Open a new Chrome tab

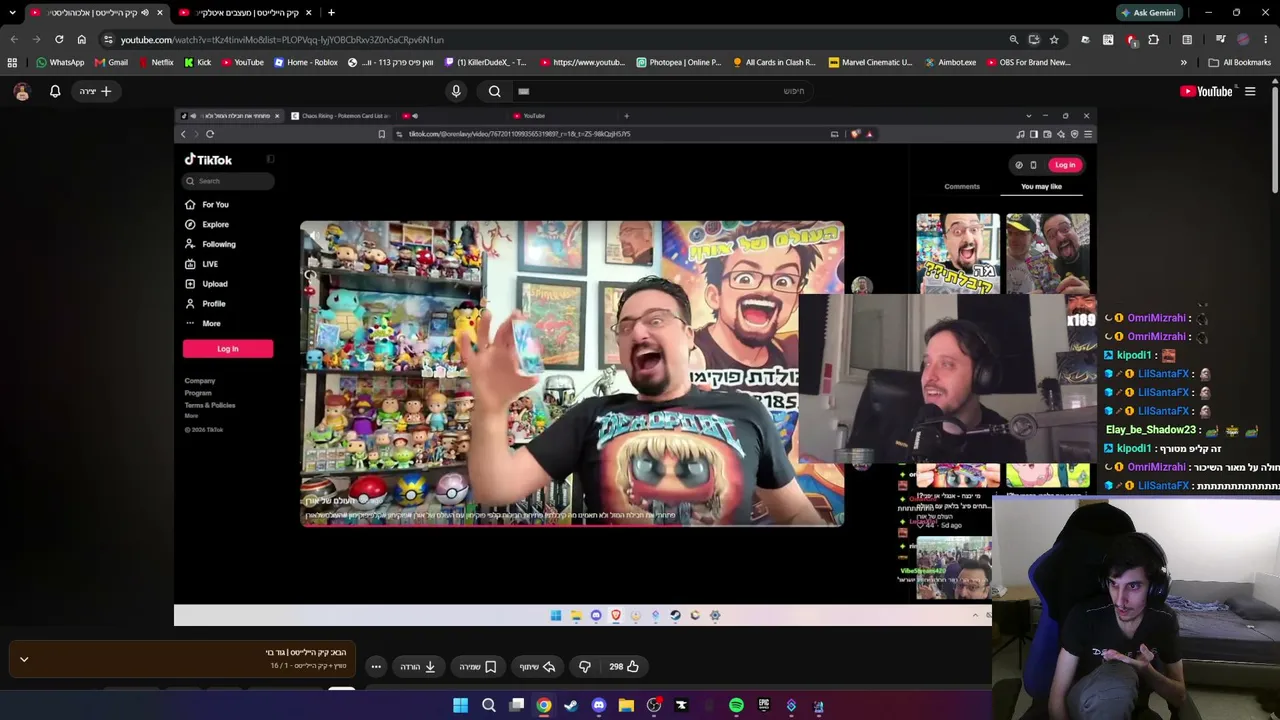coord(331,13)
